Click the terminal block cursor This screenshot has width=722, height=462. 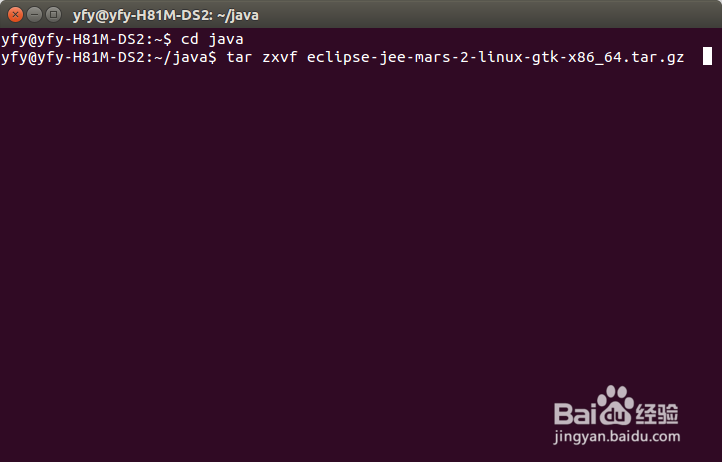707,57
